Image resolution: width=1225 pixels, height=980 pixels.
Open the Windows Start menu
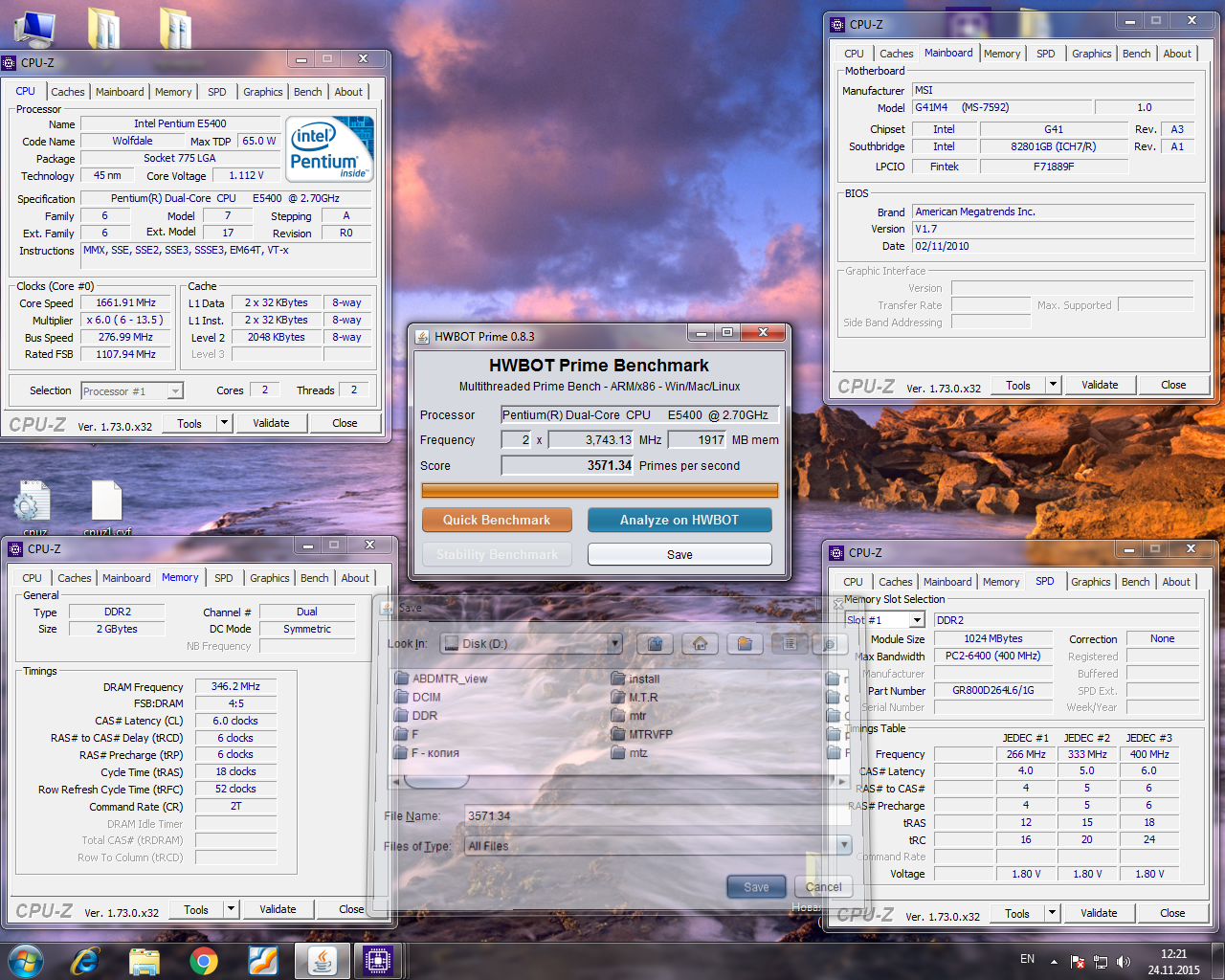[25, 960]
